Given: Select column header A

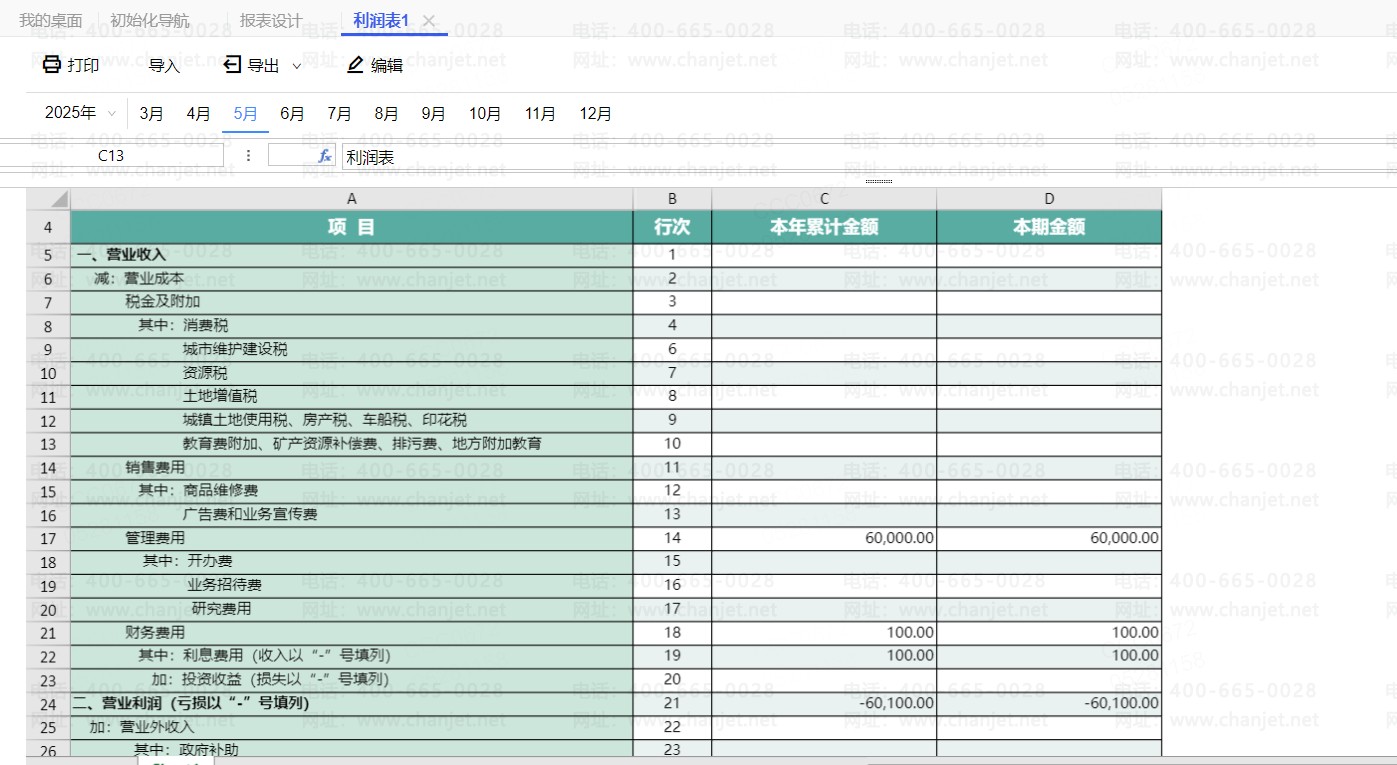Looking at the screenshot, I should [x=352, y=199].
